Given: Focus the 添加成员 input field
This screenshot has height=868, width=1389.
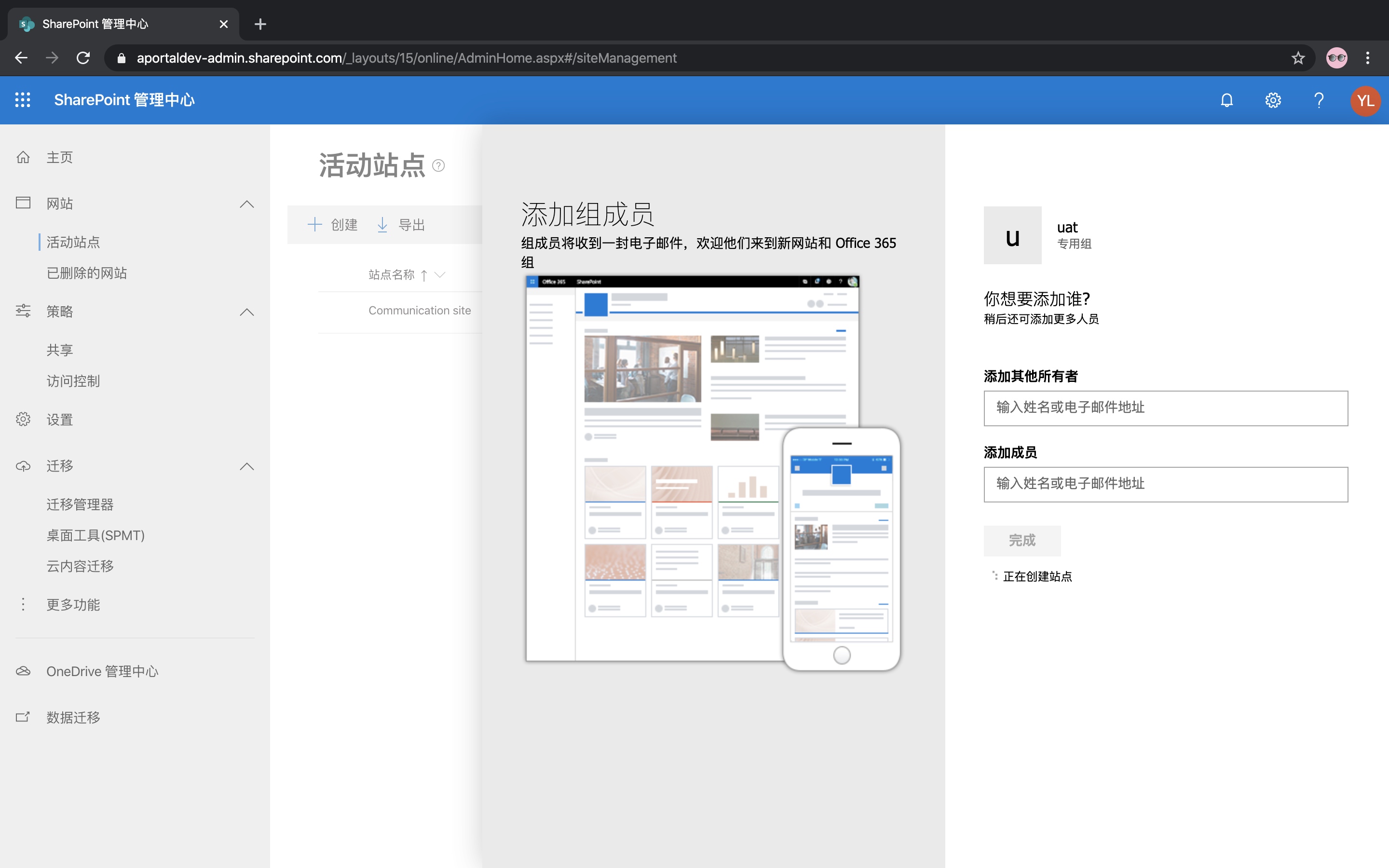Looking at the screenshot, I should coord(1166,484).
